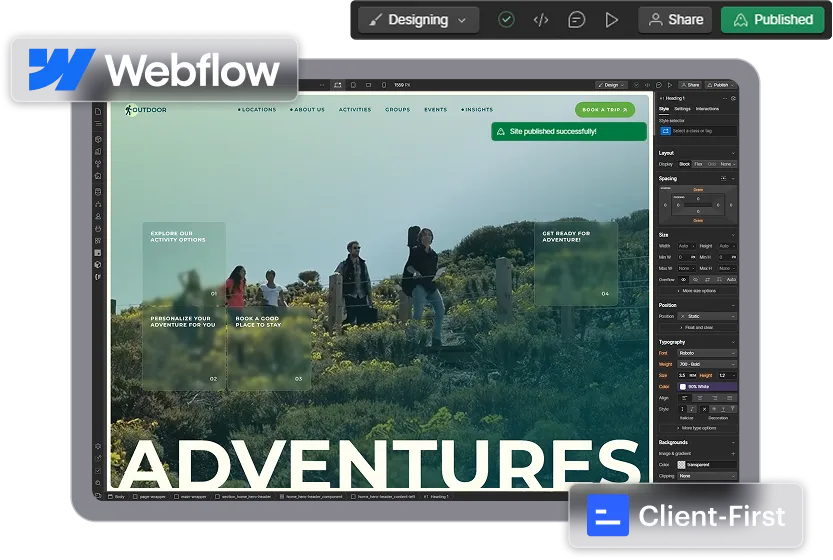Open the Ecommerce basket icon in left sidebar
Image resolution: width=833 pixels, height=560 pixels.
(x=98, y=228)
